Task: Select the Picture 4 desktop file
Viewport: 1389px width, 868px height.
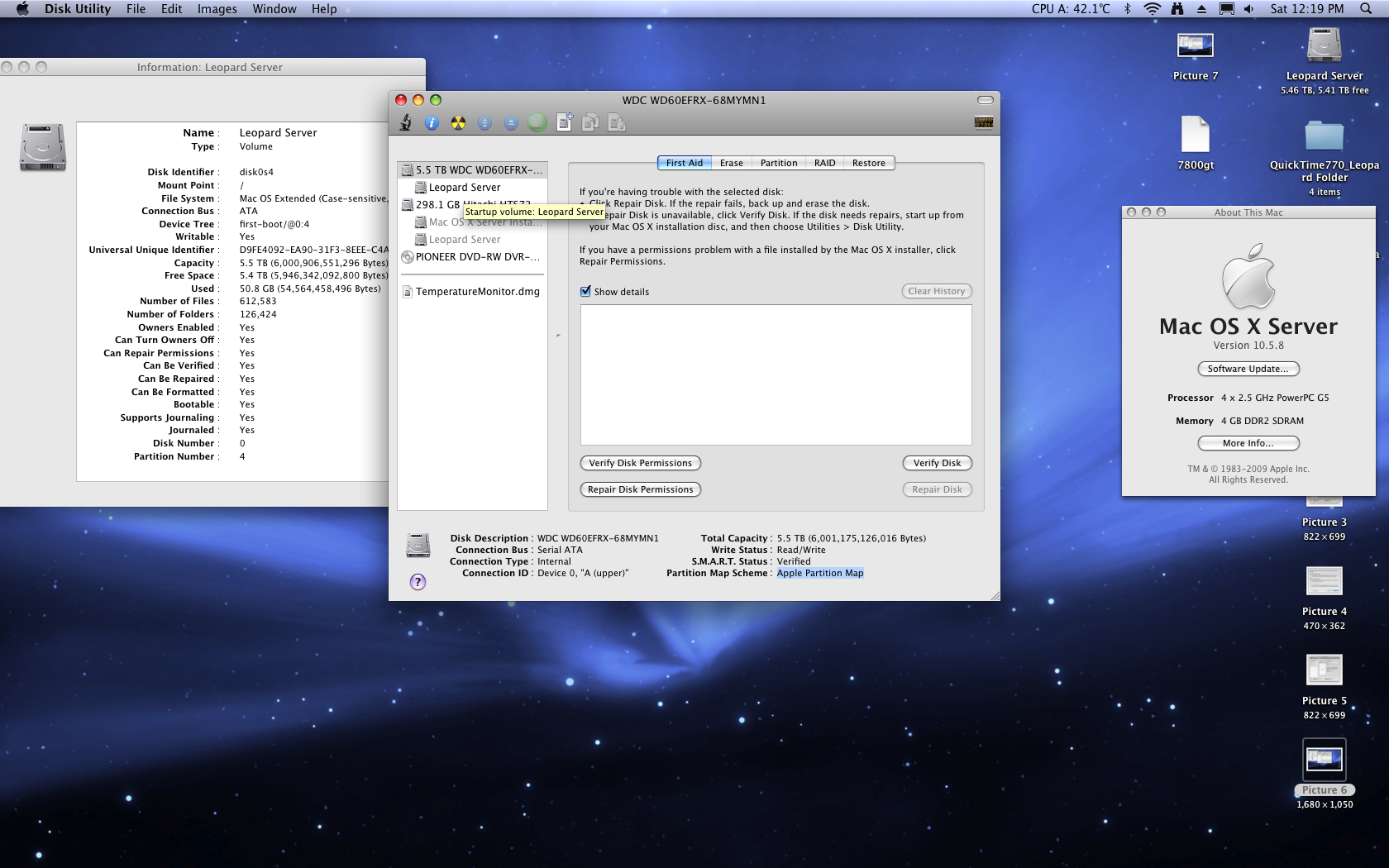Action: pos(1325,598)
